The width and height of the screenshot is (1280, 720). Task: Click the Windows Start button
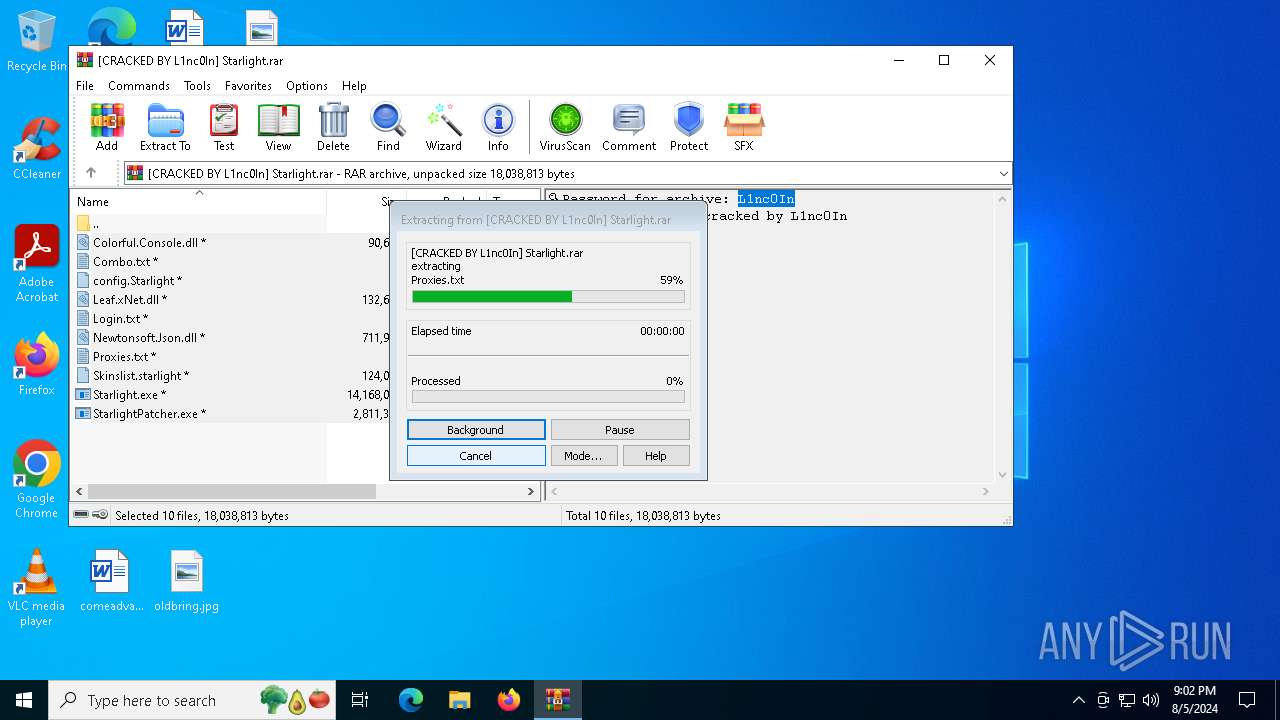24,700
